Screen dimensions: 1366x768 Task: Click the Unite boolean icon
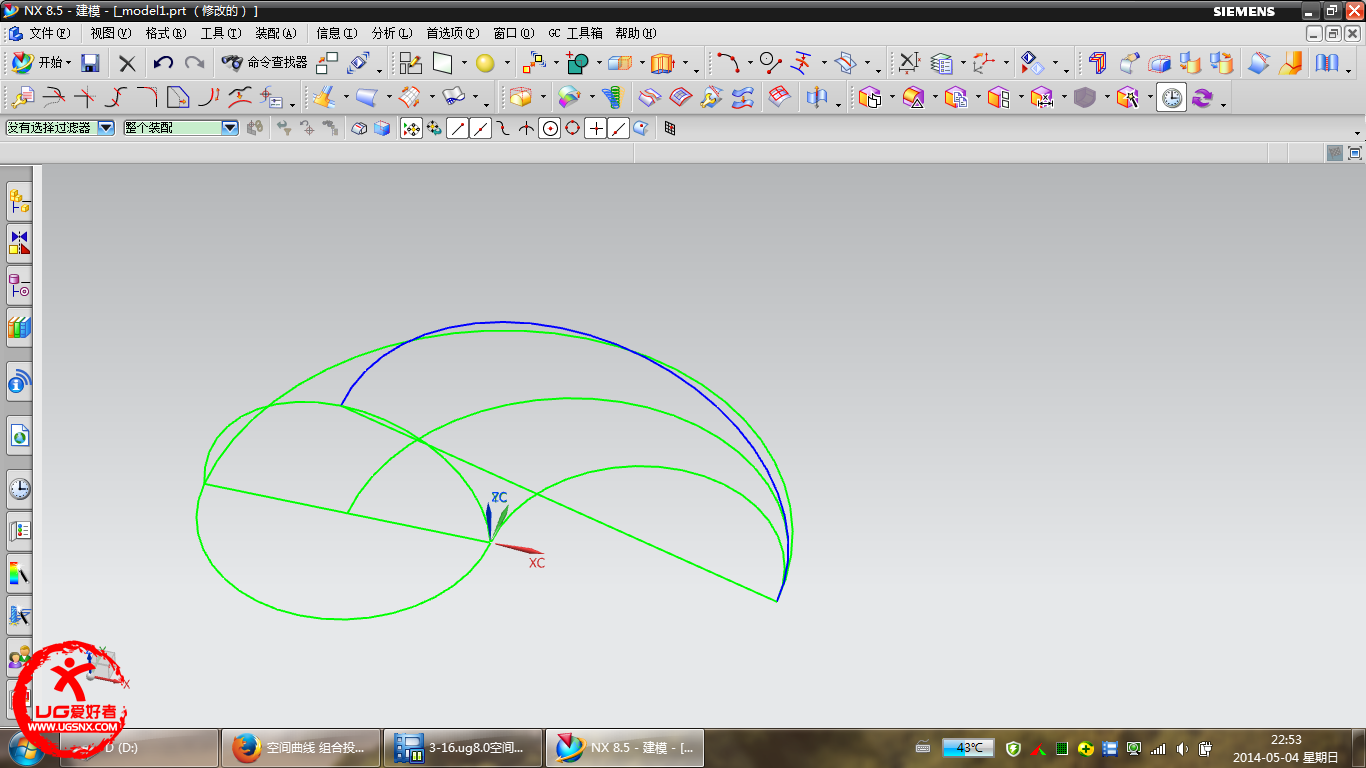[577, 63]
